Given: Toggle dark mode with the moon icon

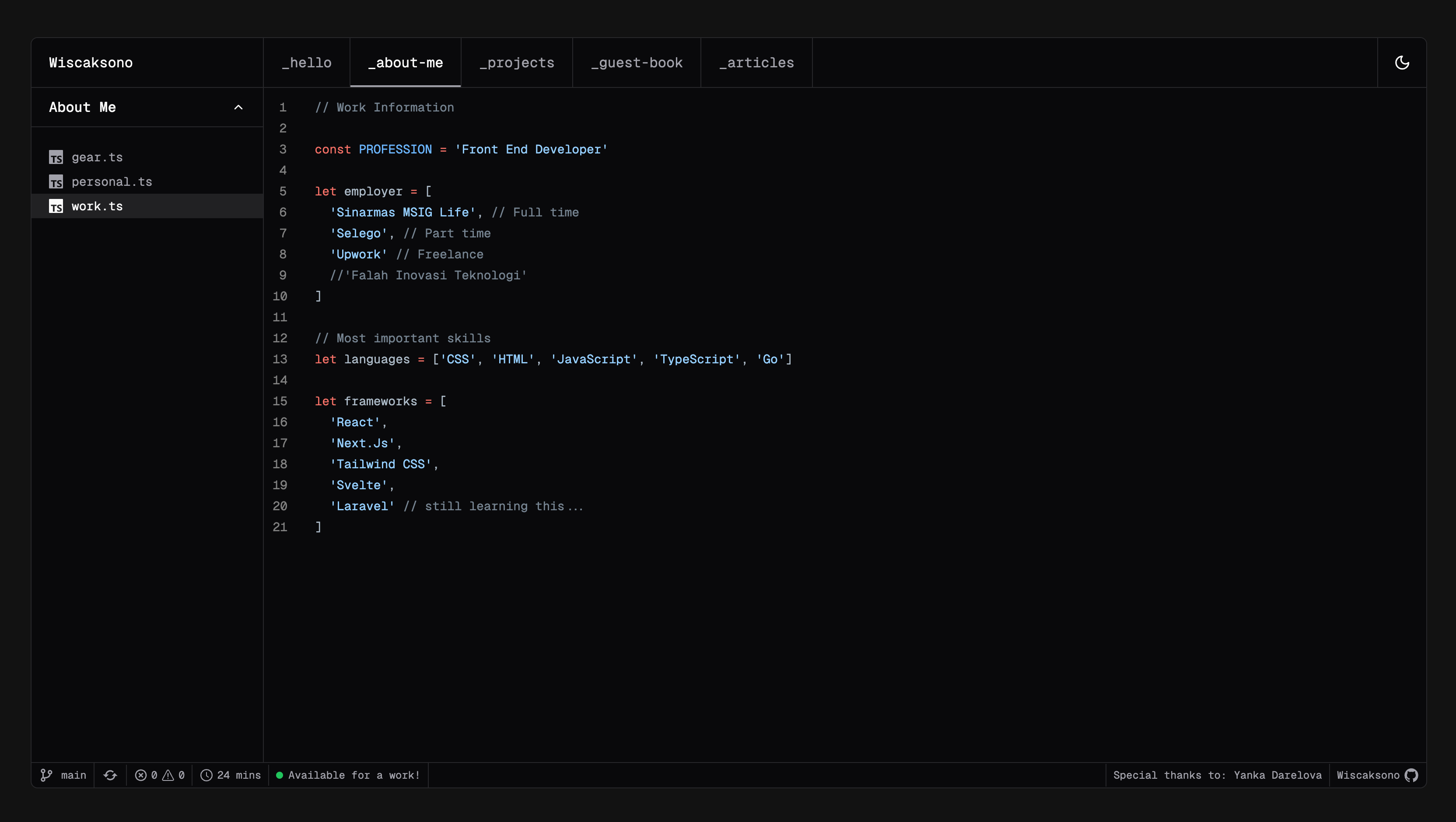Looking at the screenshot, I should click(1402, 63).
